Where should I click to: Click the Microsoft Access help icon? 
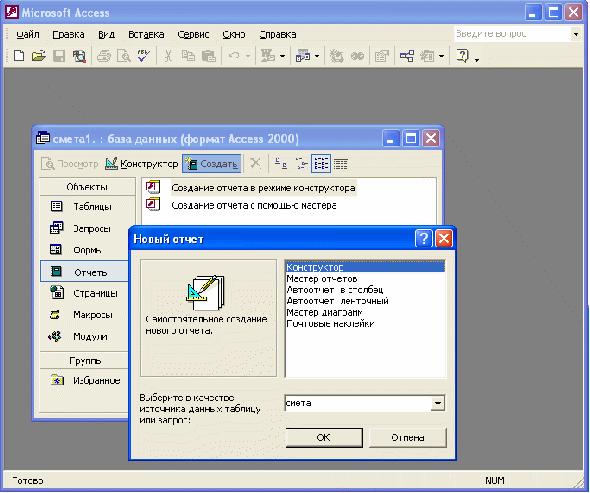click(x=462, y=56)
